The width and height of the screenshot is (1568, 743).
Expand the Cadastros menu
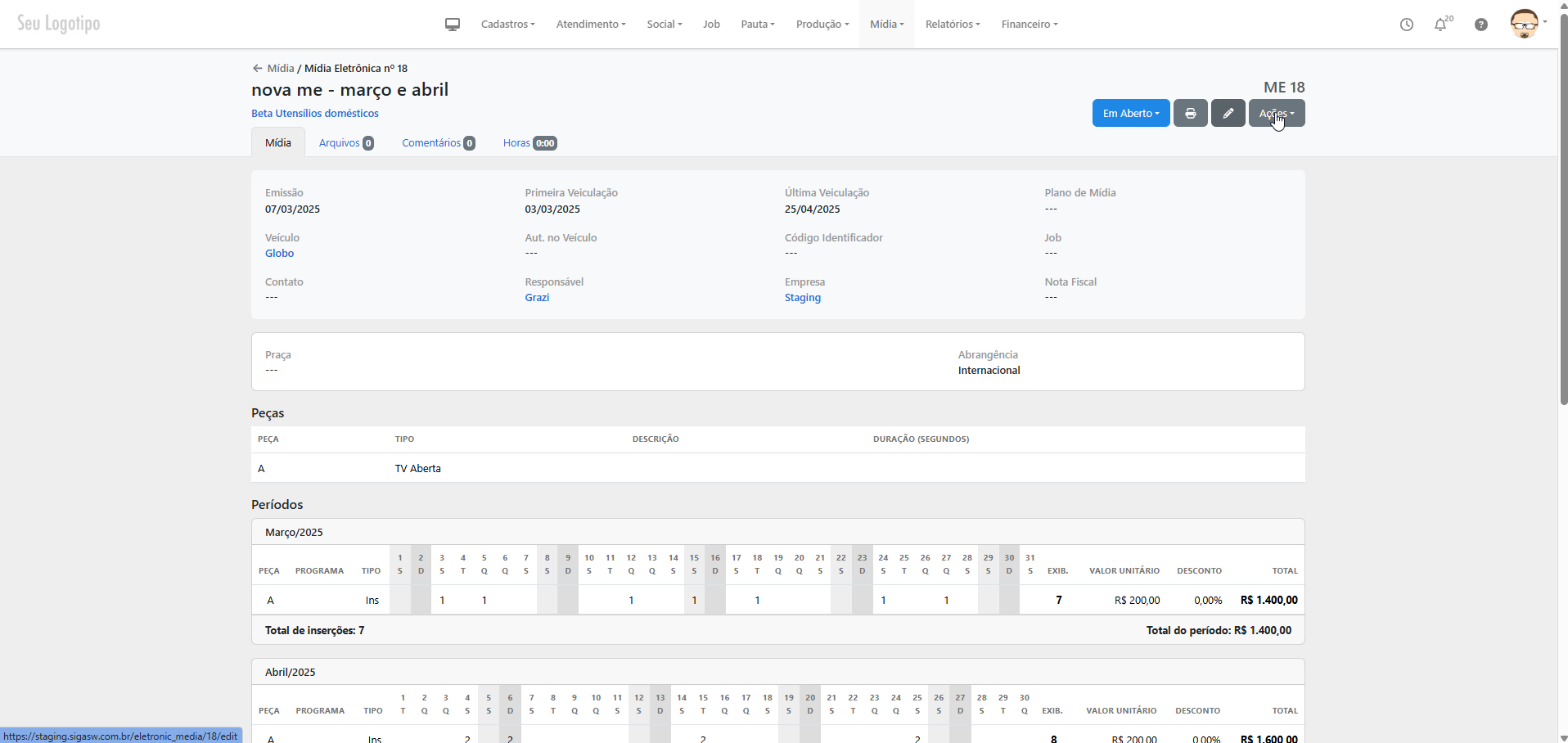[x=507, y=25]
